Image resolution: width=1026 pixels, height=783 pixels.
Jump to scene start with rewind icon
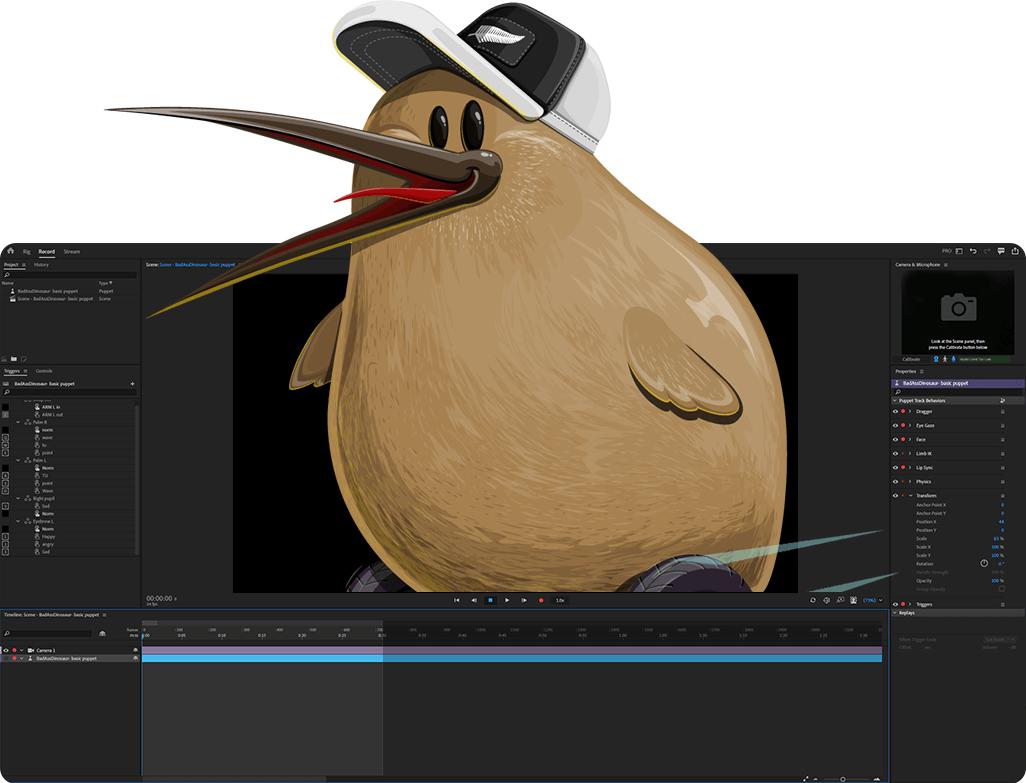pos(457,600)
